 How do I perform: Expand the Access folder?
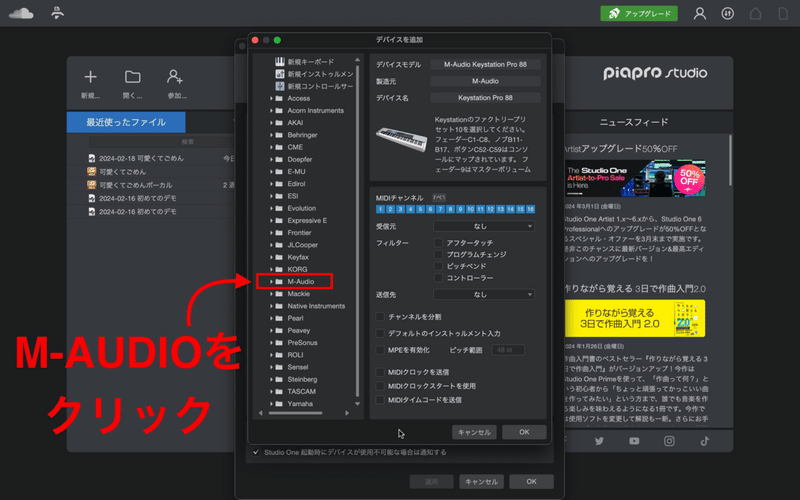(x=271, y=98)
